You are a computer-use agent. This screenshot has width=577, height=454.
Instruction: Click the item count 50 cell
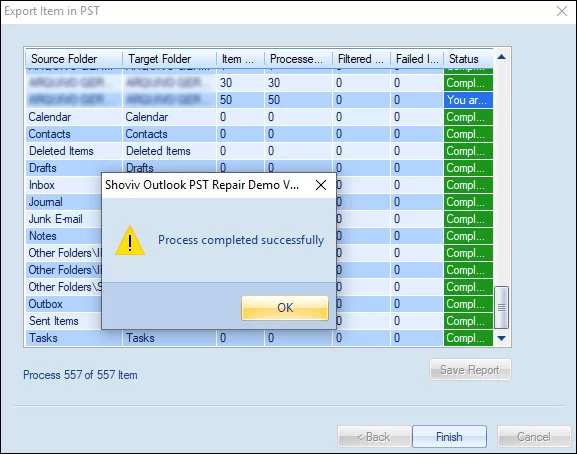[240, 100]
